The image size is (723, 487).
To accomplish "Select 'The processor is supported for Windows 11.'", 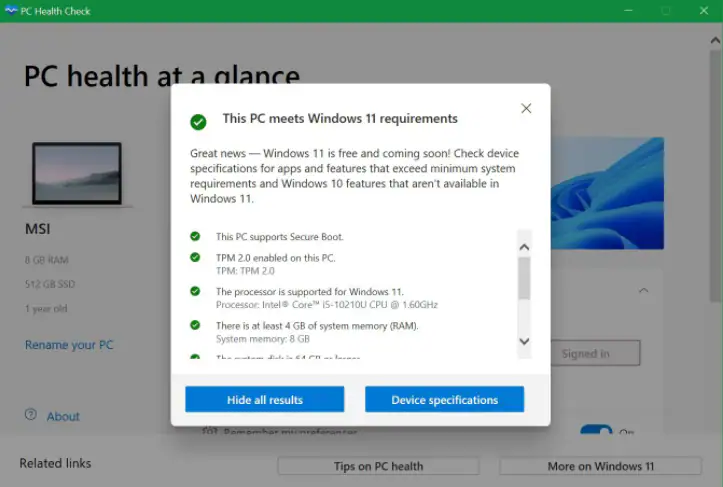I will tap(309, 291).
